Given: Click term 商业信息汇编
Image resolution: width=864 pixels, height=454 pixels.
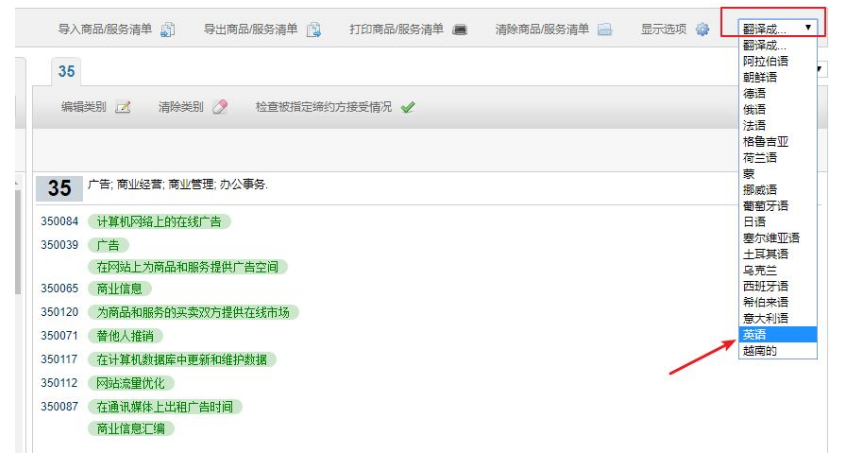Looking at the screenshot, I should [x=131, y=429].
